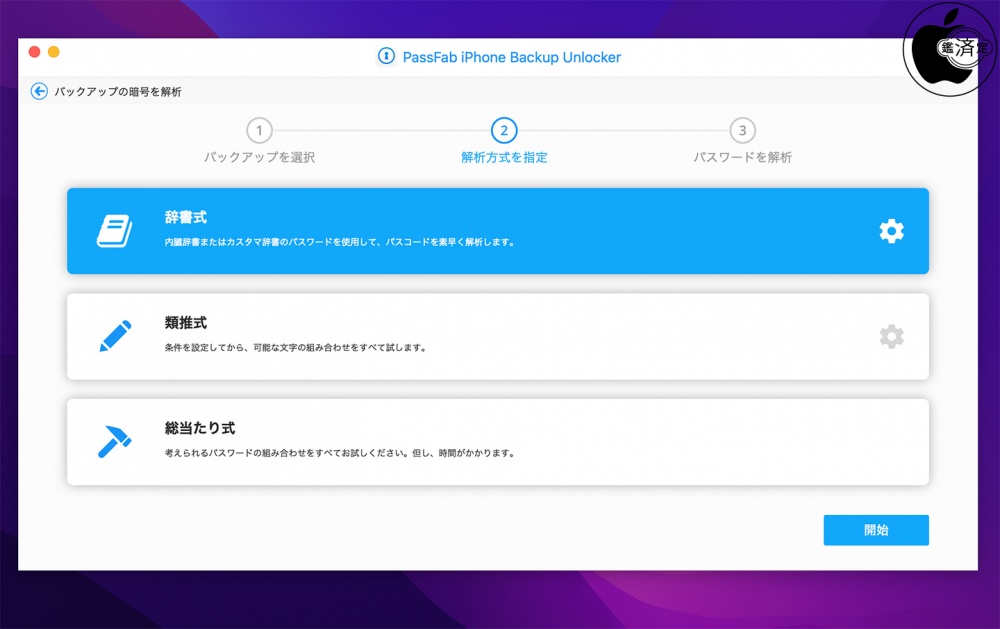Select the 総当たり式 attack mode title
The height and width of the screenshot is (629, 1000).
click(x=200, y=427)
